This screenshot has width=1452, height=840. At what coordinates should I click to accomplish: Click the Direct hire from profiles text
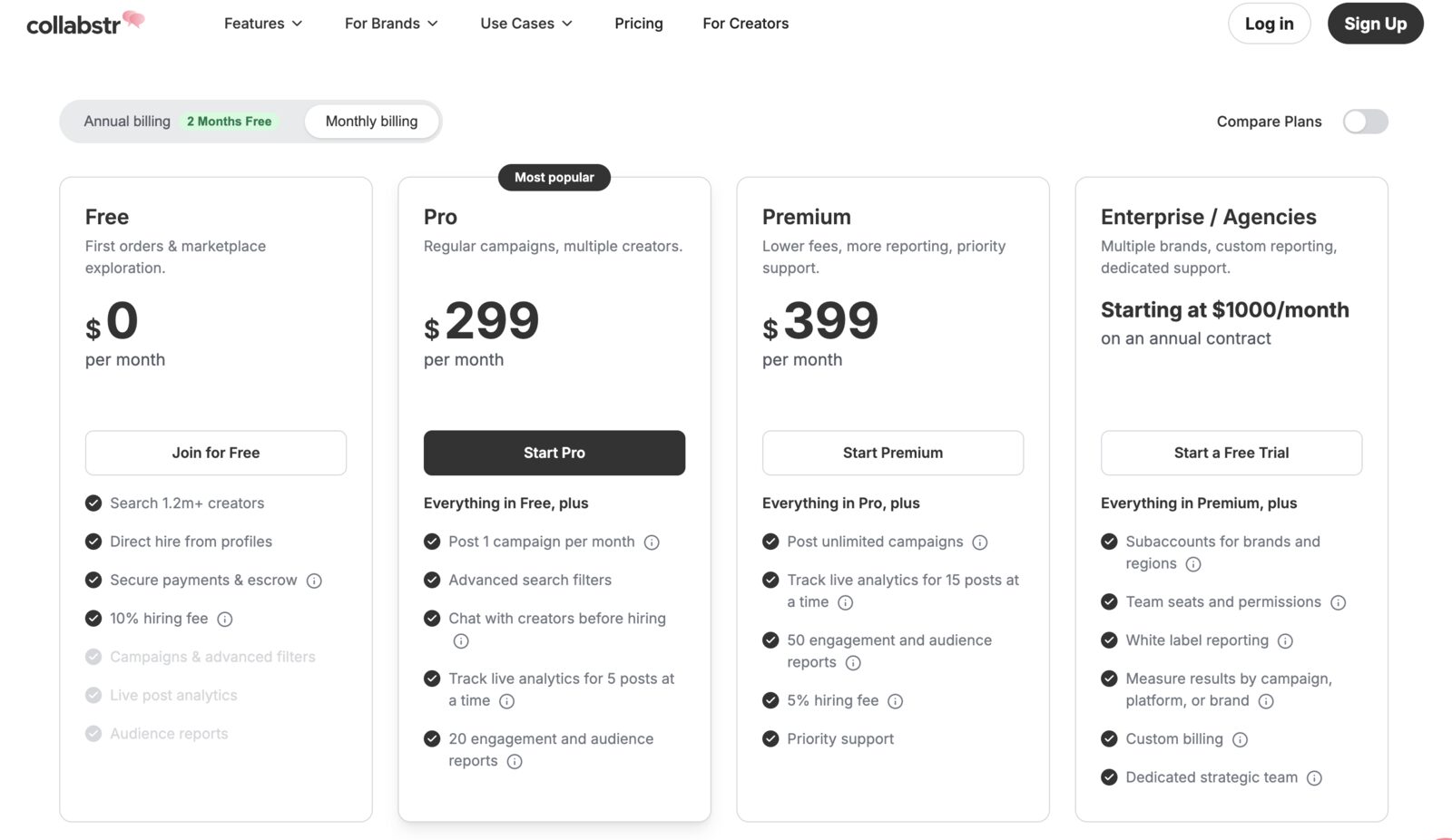point(191,542)
